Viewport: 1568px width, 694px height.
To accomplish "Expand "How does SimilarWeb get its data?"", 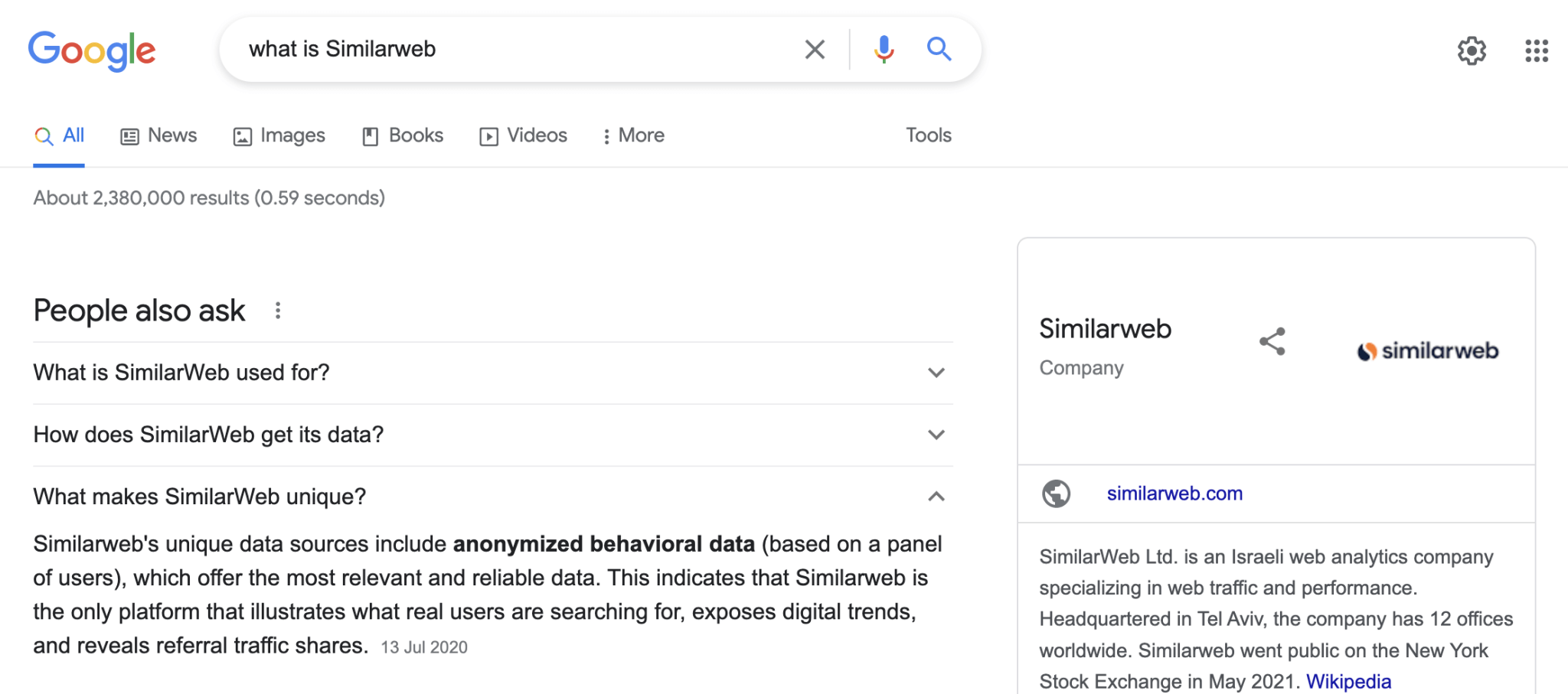I will (x=493, y=435).
